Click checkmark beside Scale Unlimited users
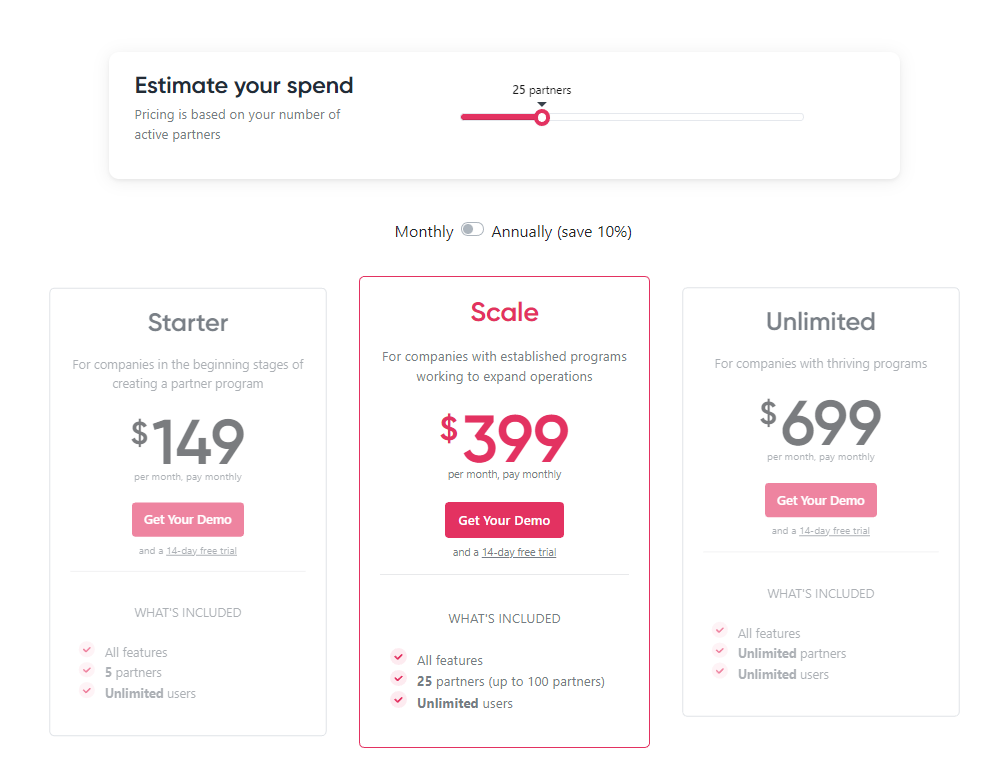The width and height of the screenshot is (1008, 781). coord(399,699)
